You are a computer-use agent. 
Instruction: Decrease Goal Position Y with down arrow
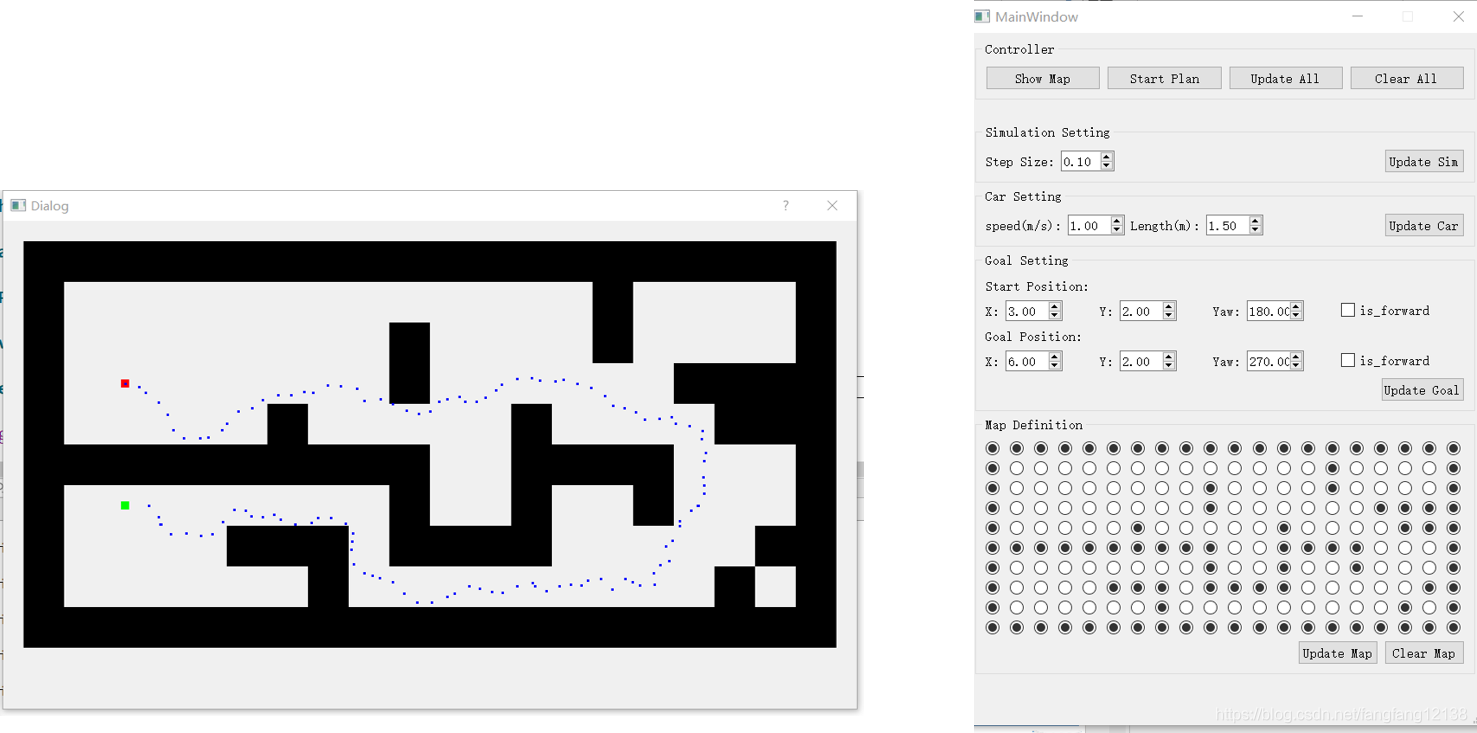tap(1168, 366)
